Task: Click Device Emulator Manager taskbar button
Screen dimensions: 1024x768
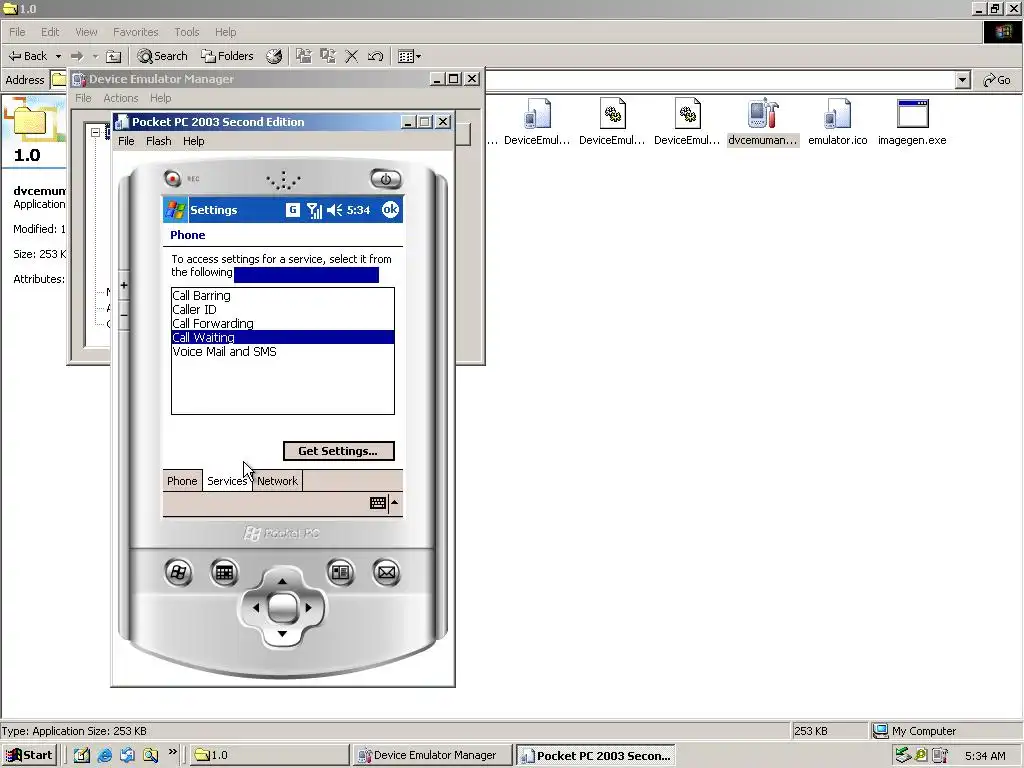Action: (x=432, y=755)
